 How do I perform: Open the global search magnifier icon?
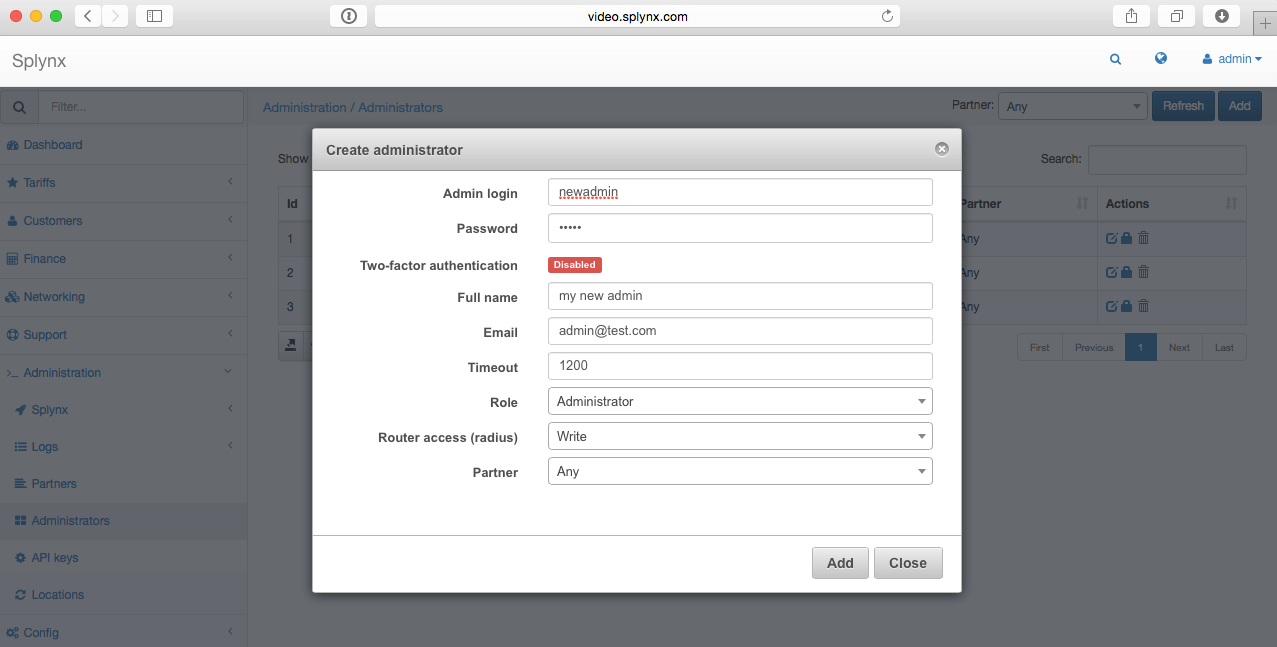(1115, 59)
